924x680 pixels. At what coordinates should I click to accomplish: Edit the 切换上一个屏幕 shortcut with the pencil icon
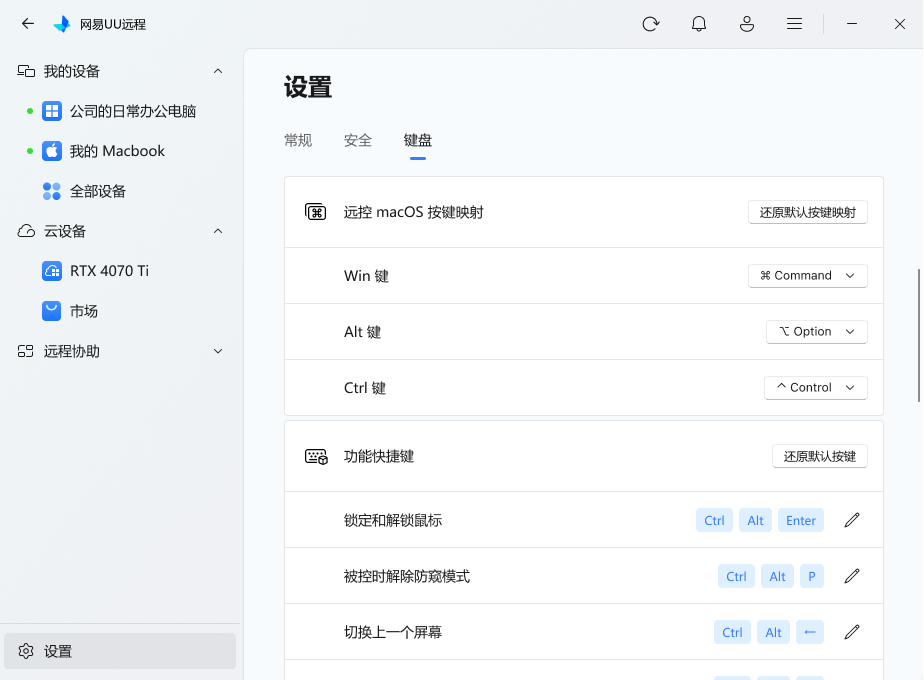point(852,632)
